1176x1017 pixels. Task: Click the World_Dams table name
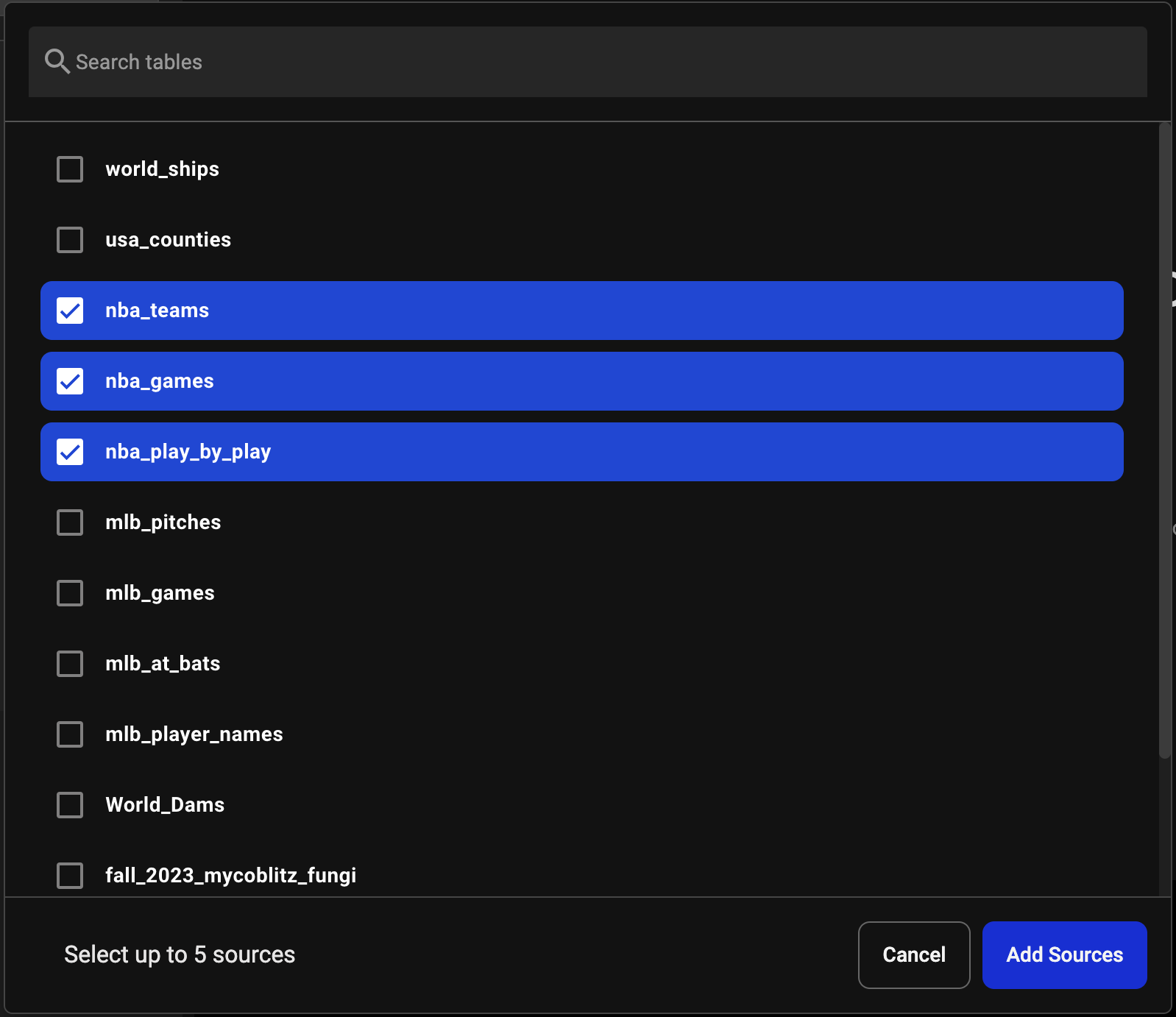tap(165, 805)
